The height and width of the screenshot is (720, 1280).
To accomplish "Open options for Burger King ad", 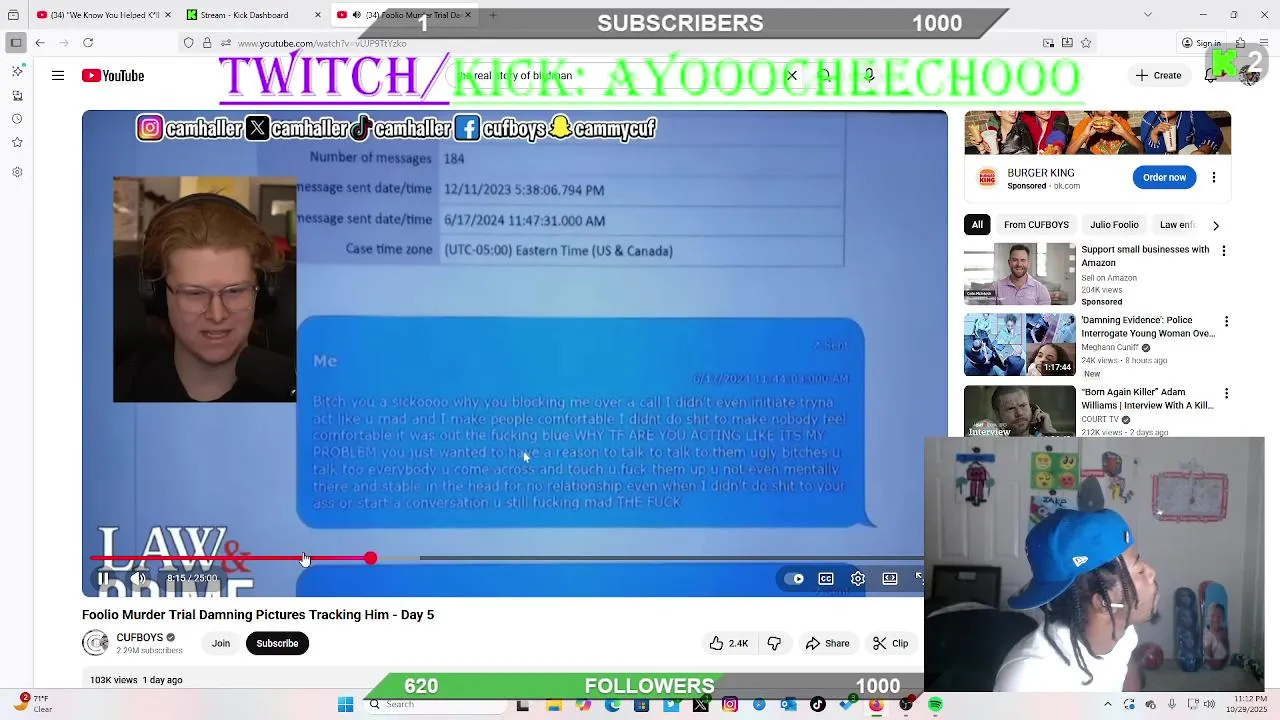I will (1214, 177).
